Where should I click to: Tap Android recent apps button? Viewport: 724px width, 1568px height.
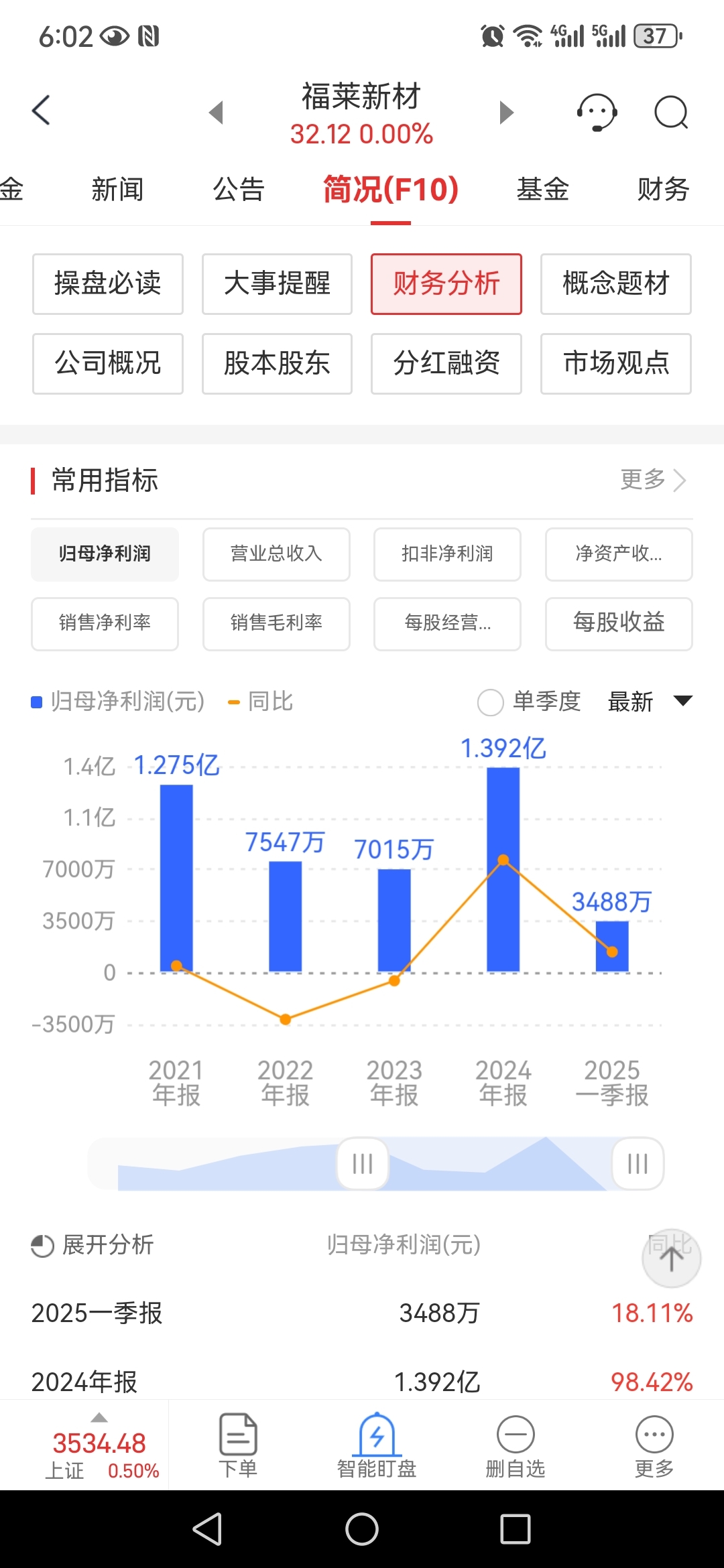pyautogui.click(x=516, y=1529)
